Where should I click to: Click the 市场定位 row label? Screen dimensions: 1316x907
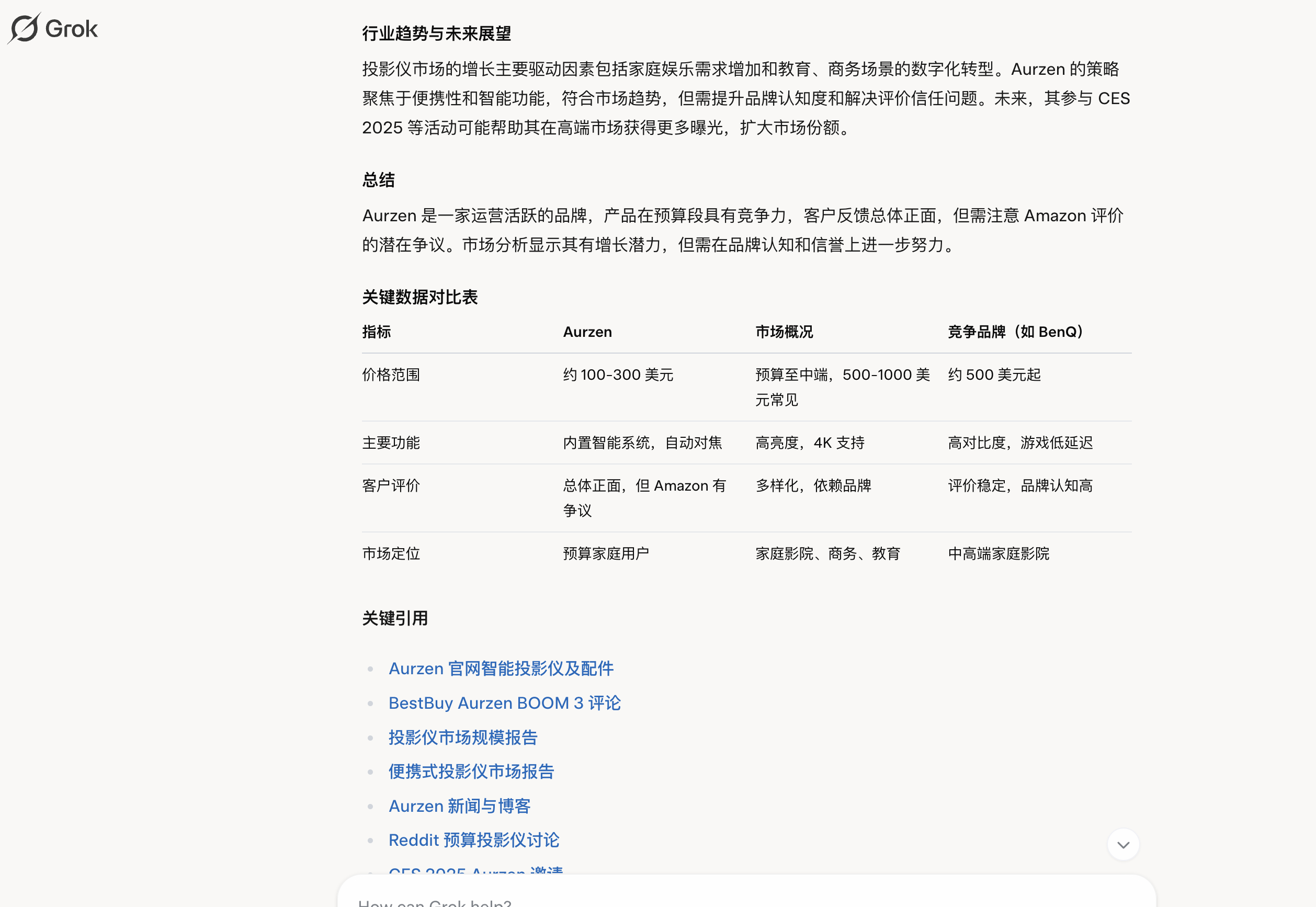391,553
